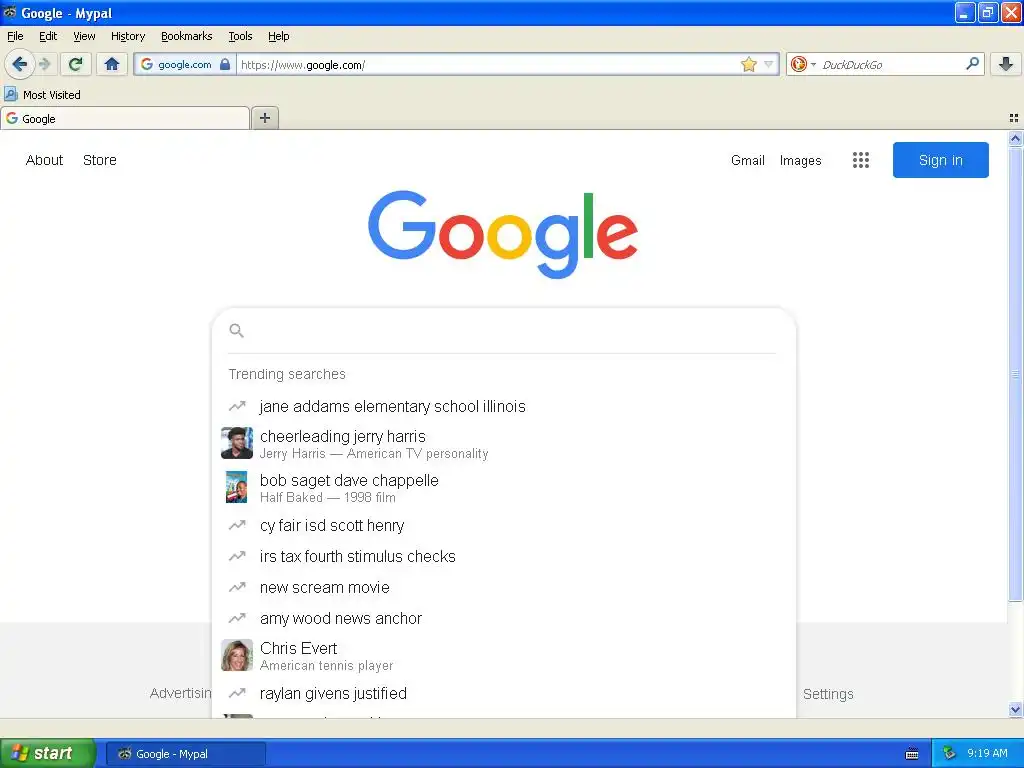The width and height of the screenshot is (1024, 768).
Task: Click the padlock site security icon
Action: click(225, 64)
